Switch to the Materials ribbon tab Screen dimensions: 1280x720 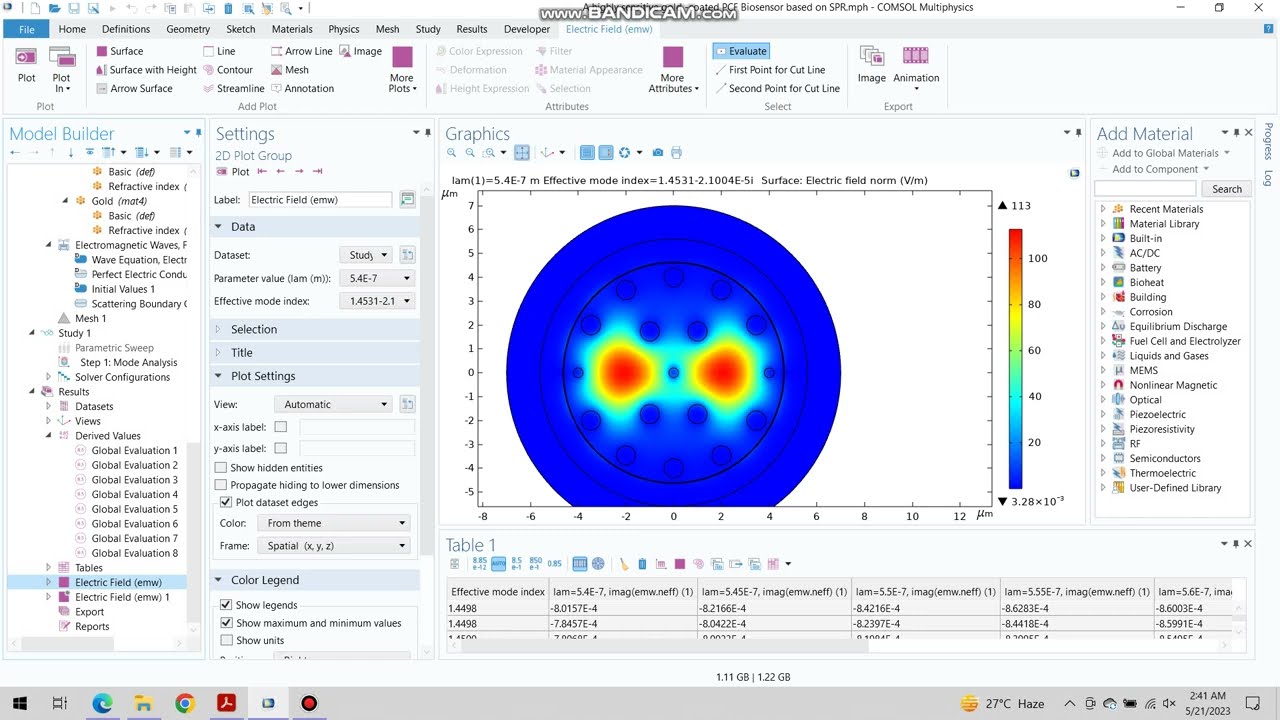292,29
